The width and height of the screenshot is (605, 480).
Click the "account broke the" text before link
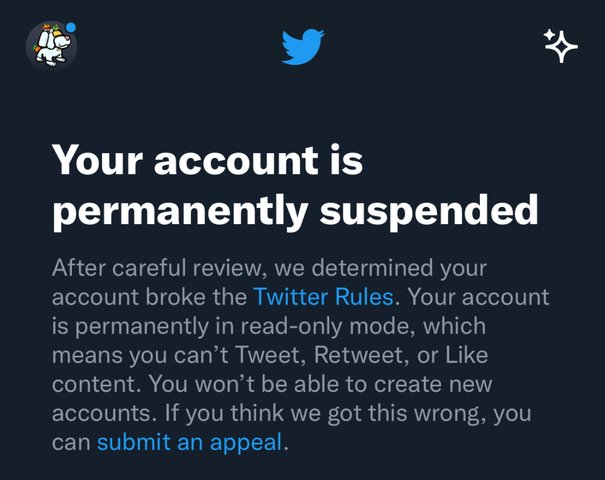[148, 297]
